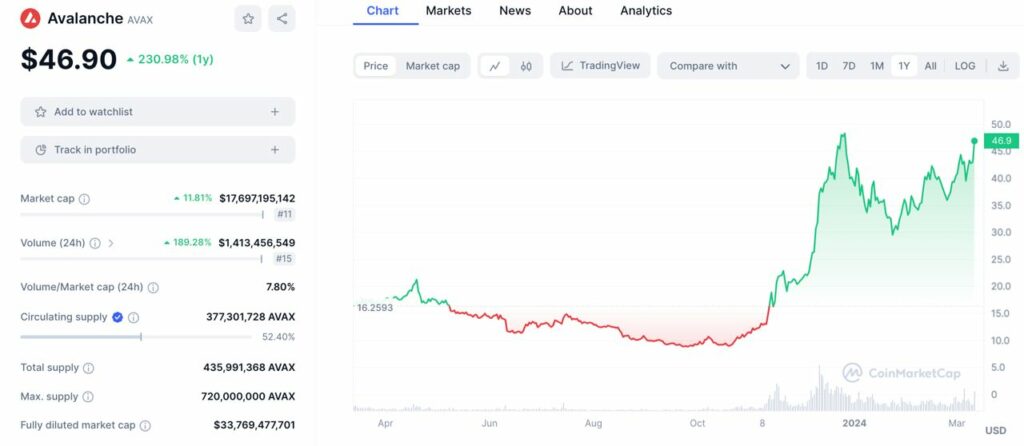Switch to the Analytics tab
This screenshot has width=1024, height=446.
[x=646, y=11]
